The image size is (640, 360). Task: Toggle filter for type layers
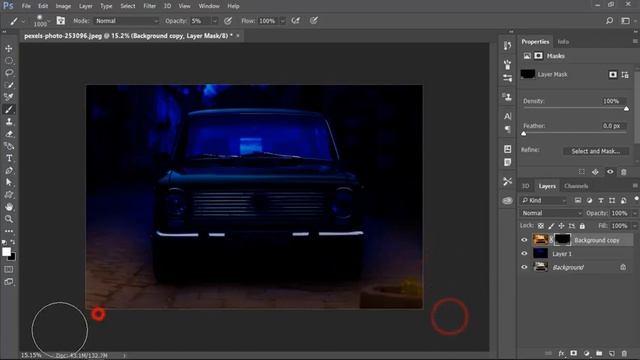click(x=600, y=200)
